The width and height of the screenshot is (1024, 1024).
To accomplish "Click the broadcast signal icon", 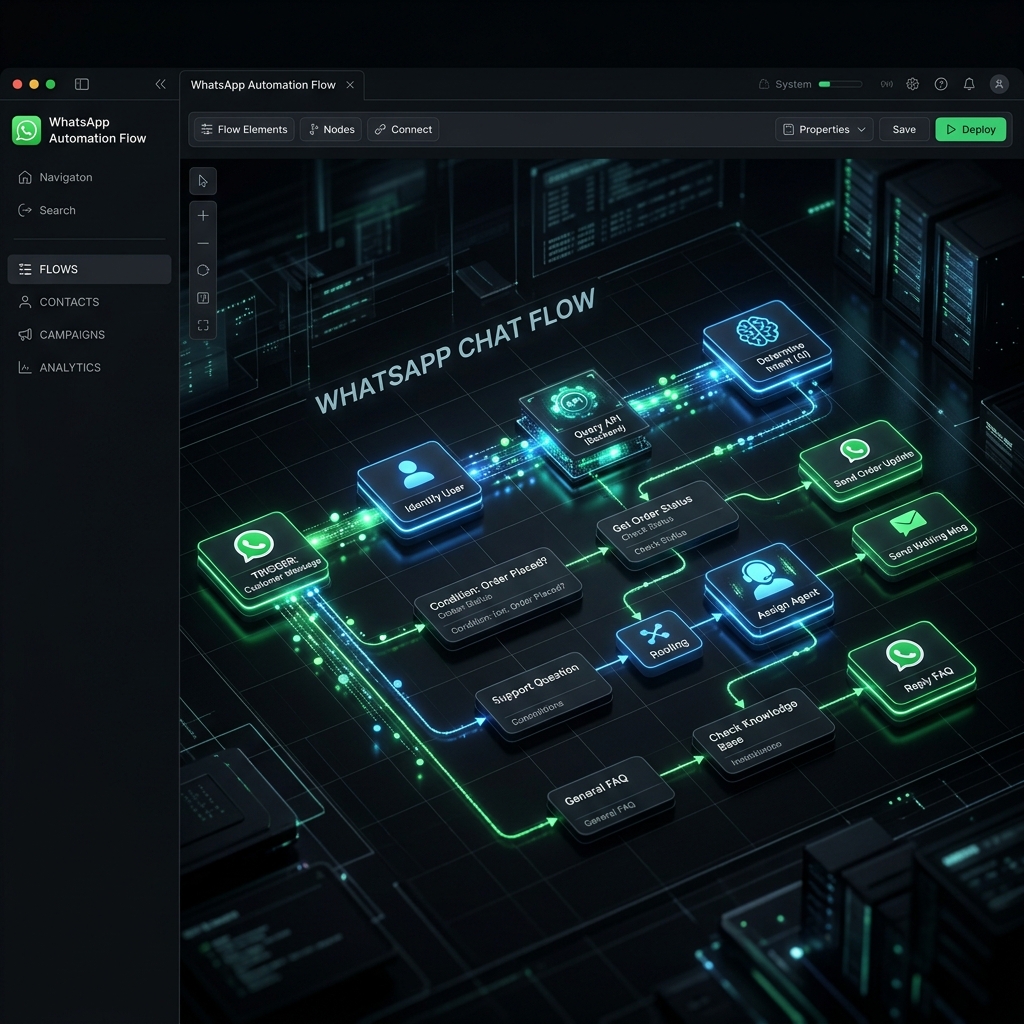I will coord(886,84).
